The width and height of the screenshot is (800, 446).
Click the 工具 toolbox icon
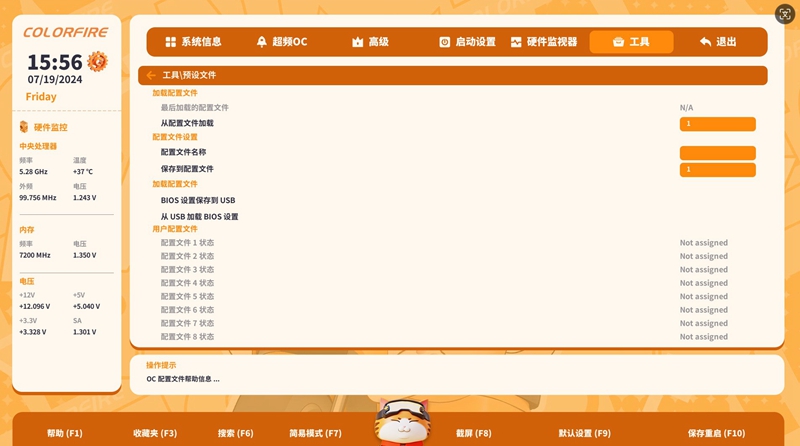coord(618,42)
